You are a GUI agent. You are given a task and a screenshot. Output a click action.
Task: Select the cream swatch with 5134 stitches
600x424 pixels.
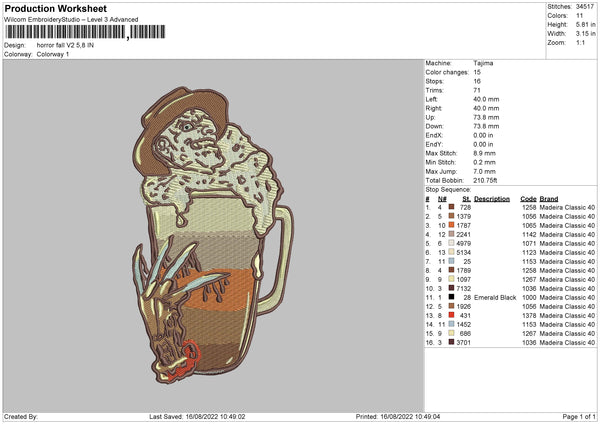452,252
